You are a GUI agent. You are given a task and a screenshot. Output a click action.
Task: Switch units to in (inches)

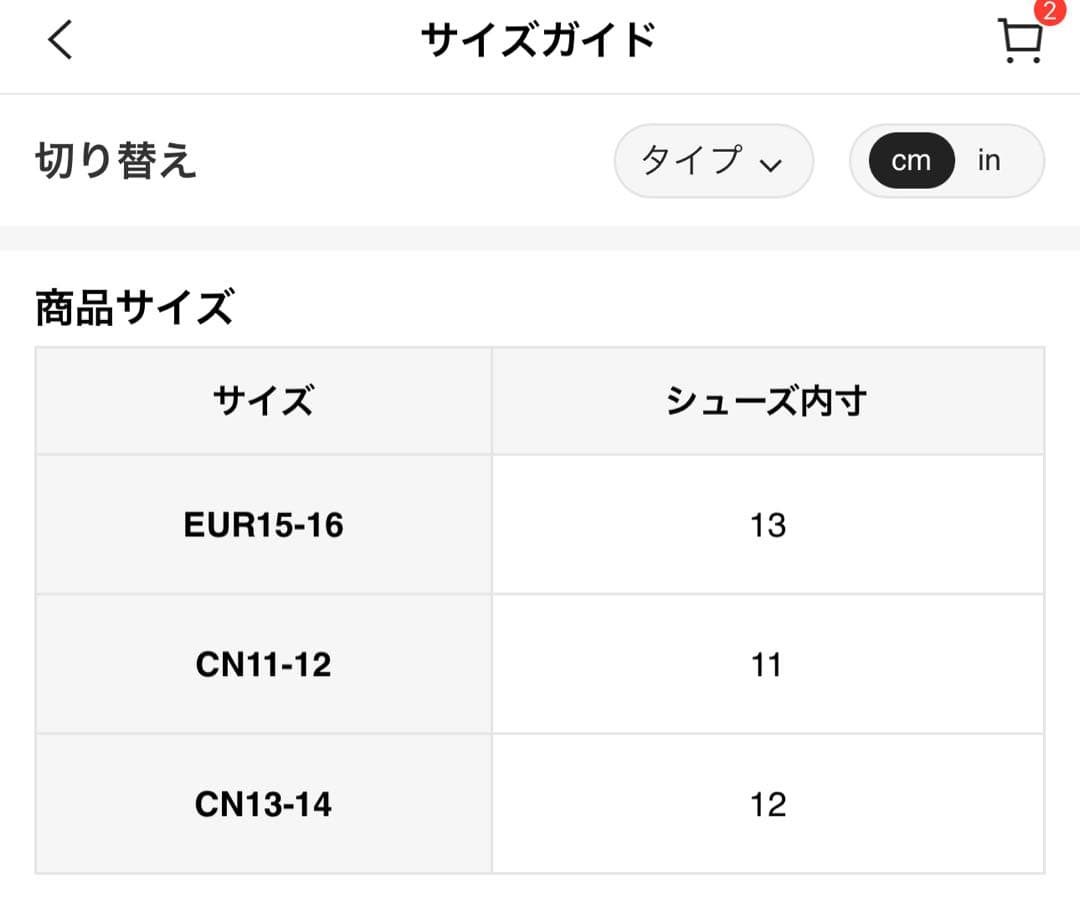click(x=989, y=161)
